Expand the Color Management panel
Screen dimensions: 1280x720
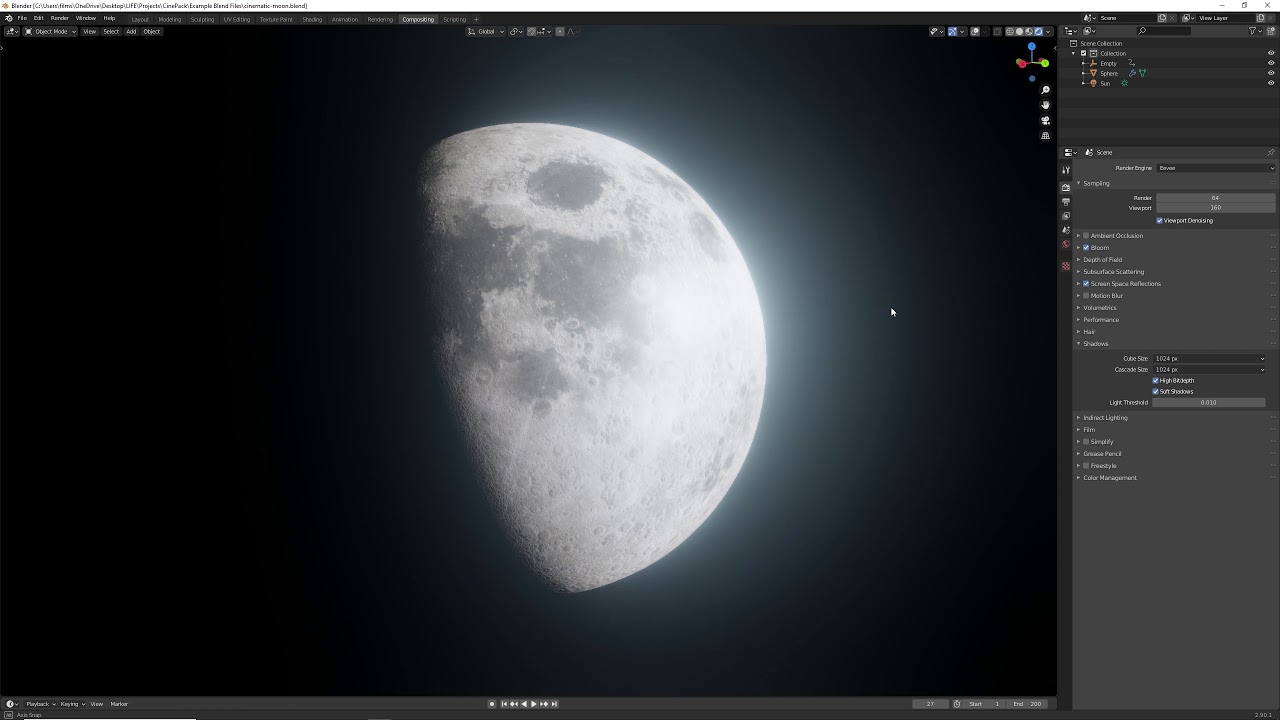click(x=1109, y=478)
